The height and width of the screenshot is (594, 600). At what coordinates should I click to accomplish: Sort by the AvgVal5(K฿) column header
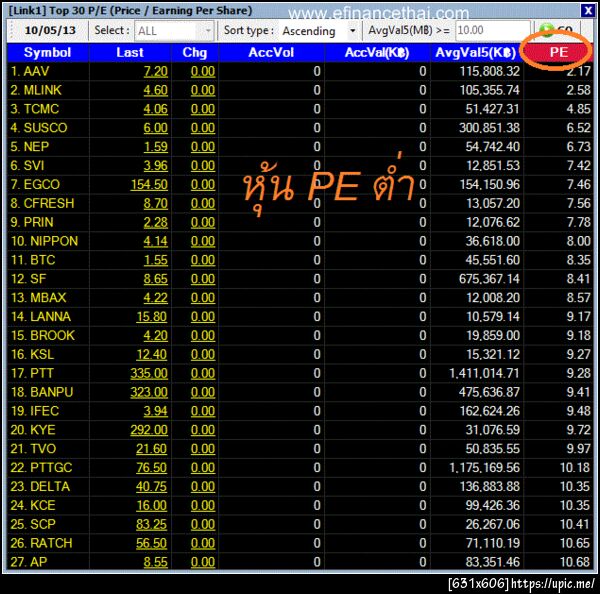(476, 52)
